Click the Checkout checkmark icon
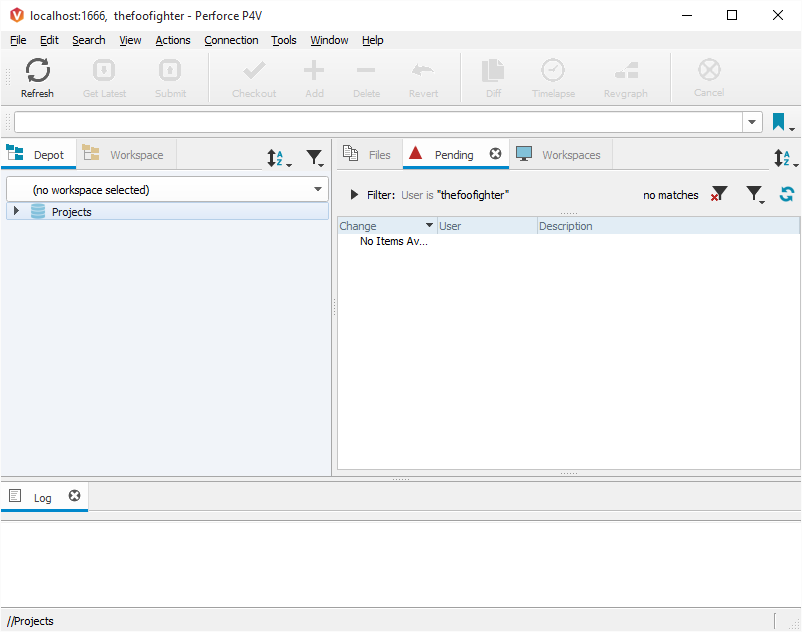 click(254, 71)
